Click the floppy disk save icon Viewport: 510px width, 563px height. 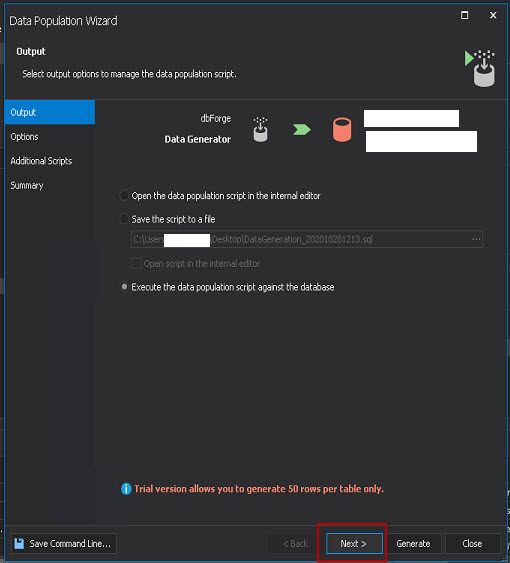(x=19, y=543)
